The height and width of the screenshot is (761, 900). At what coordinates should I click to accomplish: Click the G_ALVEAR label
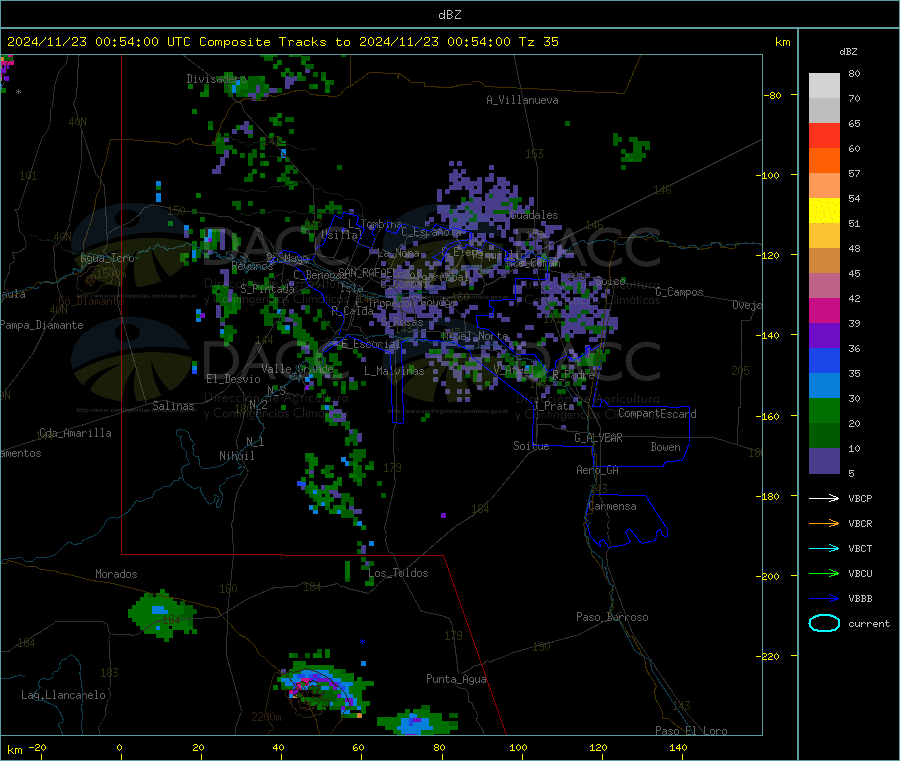tap(598, 438)
